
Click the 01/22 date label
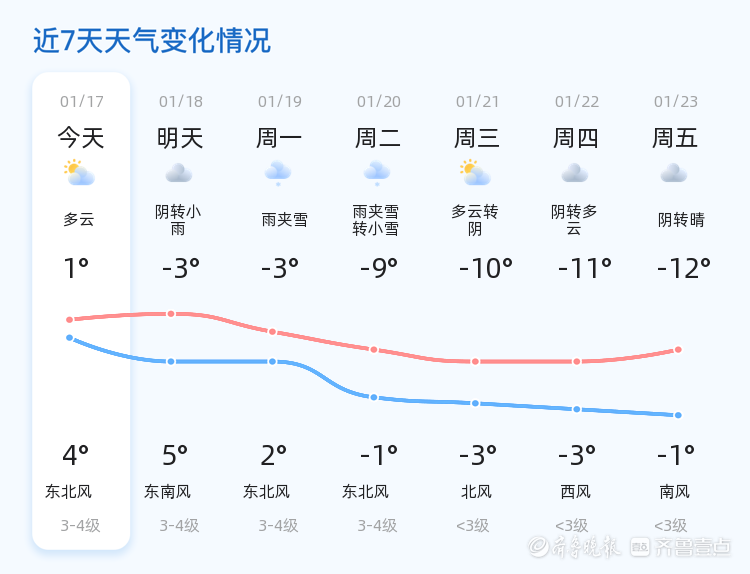pyautogui.click(x=577, y=102)
